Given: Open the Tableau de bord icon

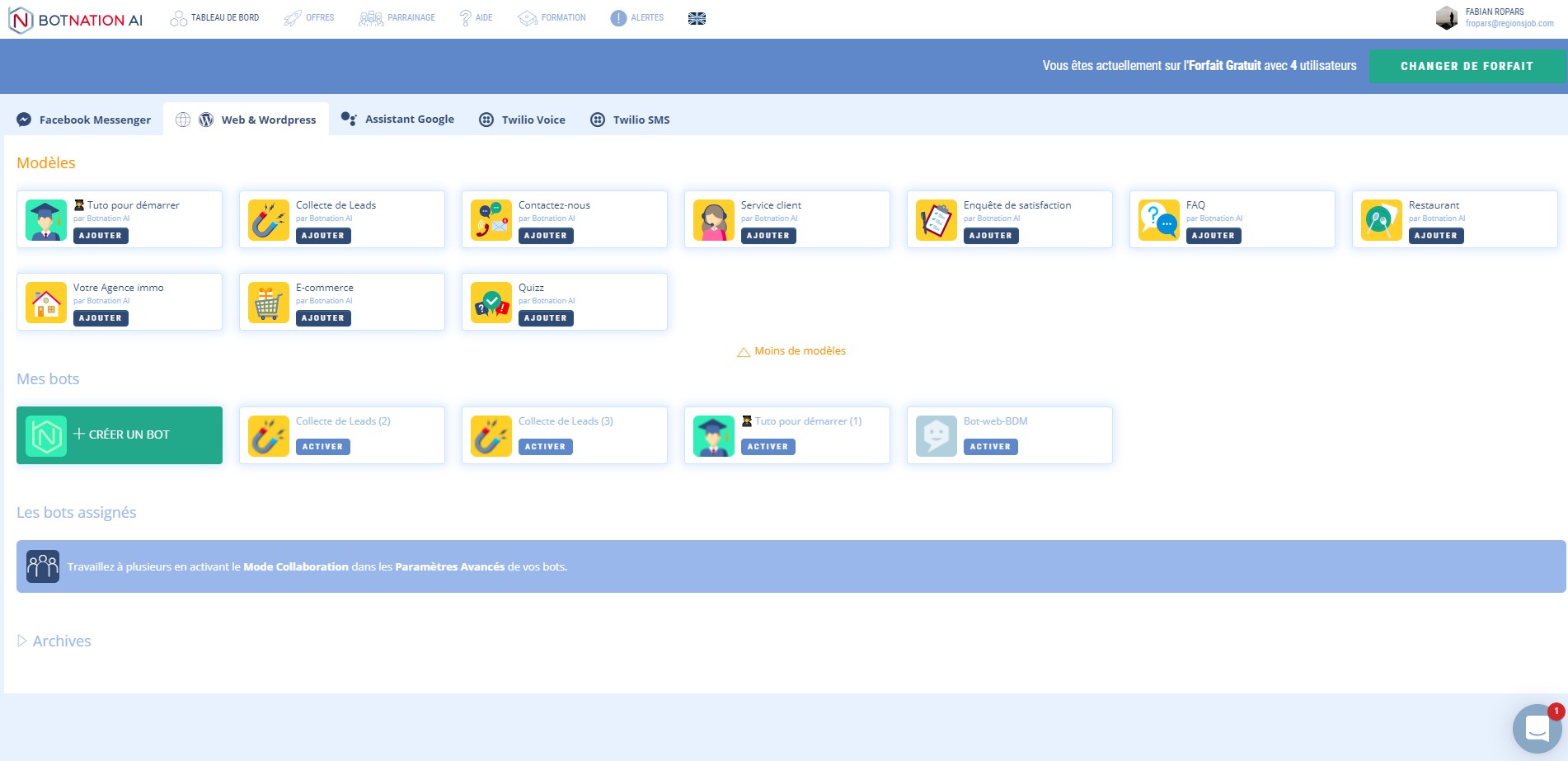Looking at the screenshot, I should [178, 16].
